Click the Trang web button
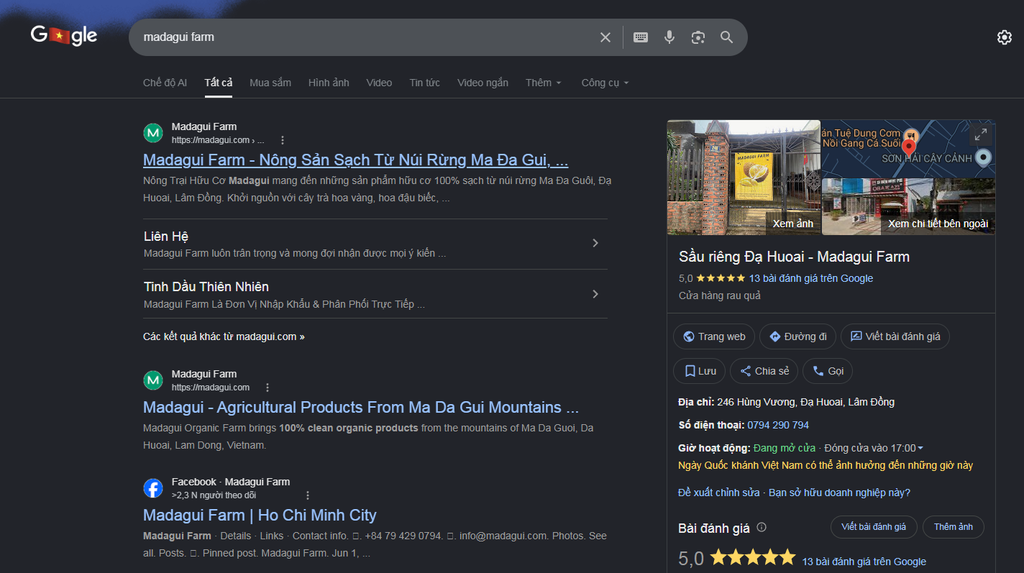Image resolution: width=1024 pixels, height=573 pixels. pyautogui.click(x=714, y=336)
